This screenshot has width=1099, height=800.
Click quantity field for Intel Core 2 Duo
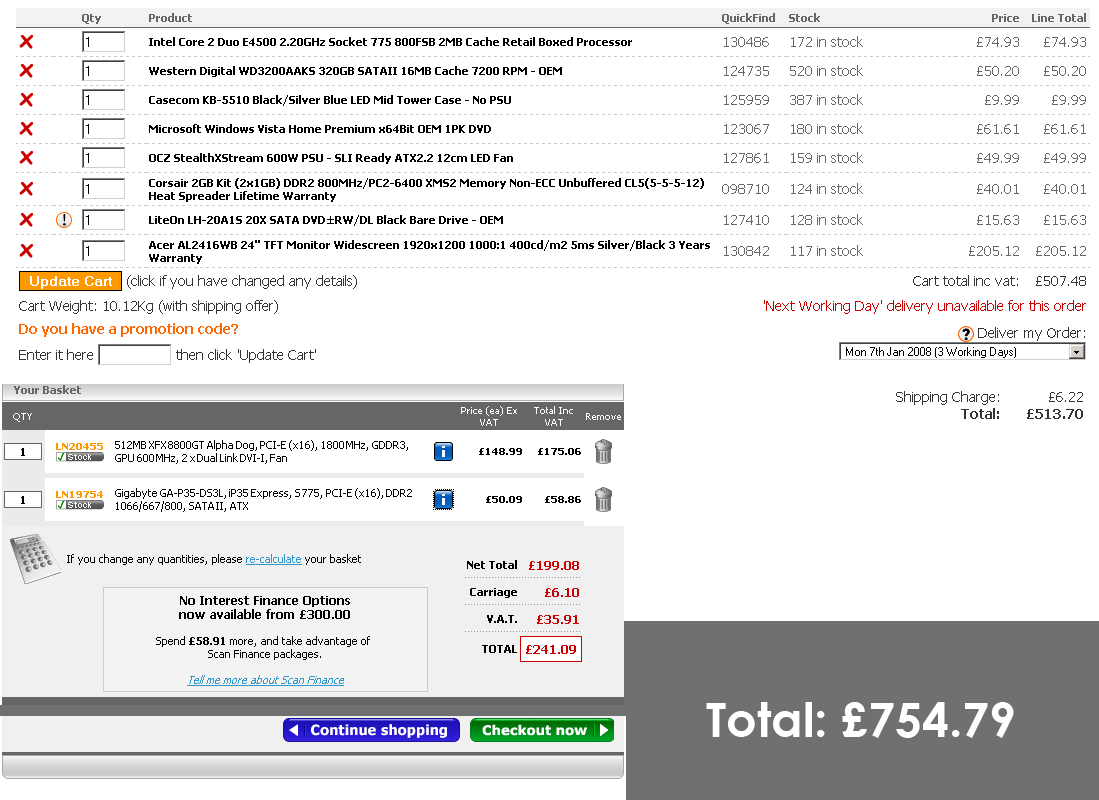pos(104,42)
